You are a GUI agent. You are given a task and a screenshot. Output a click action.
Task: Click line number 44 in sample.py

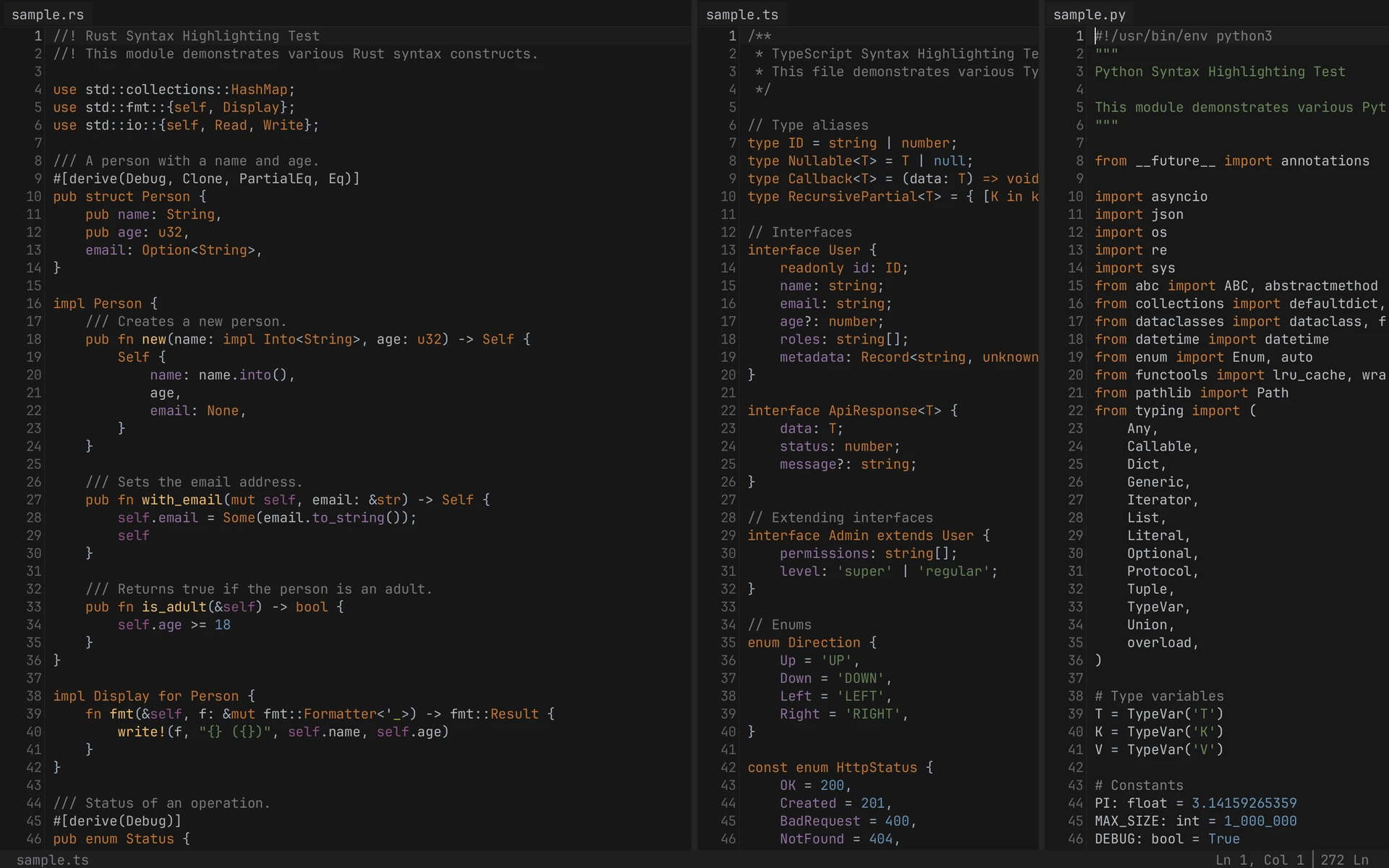[1075, 803]
